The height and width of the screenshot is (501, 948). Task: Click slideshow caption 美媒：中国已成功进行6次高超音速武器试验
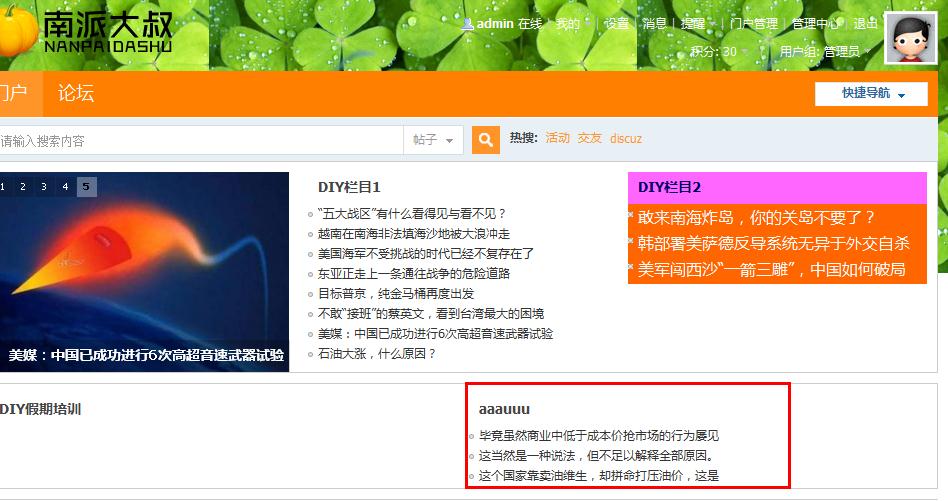146,355
